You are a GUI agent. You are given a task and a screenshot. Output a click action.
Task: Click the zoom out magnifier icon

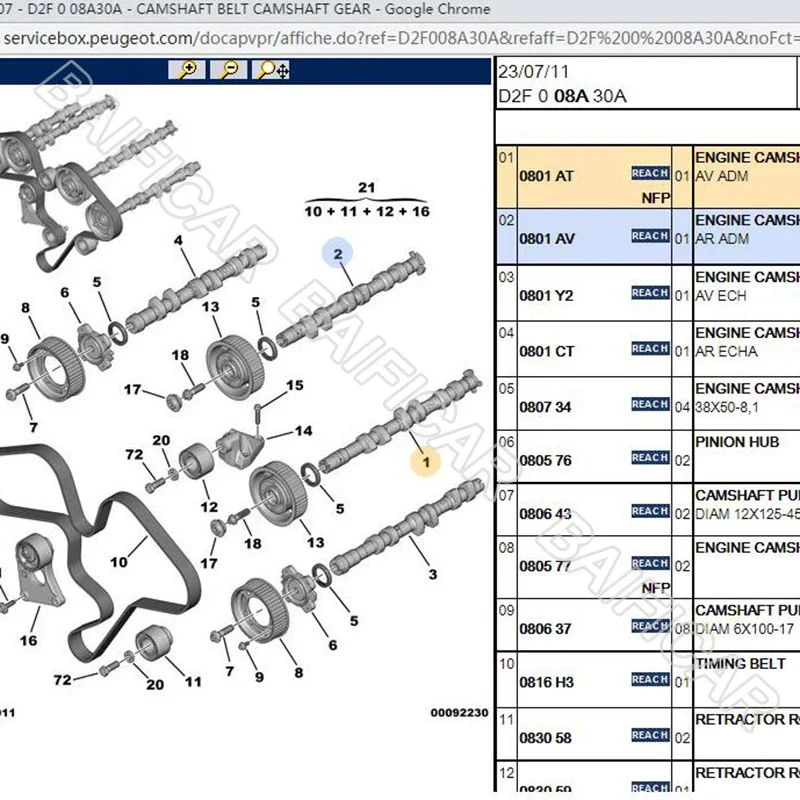pyautogui.click(x=229, y=70)
